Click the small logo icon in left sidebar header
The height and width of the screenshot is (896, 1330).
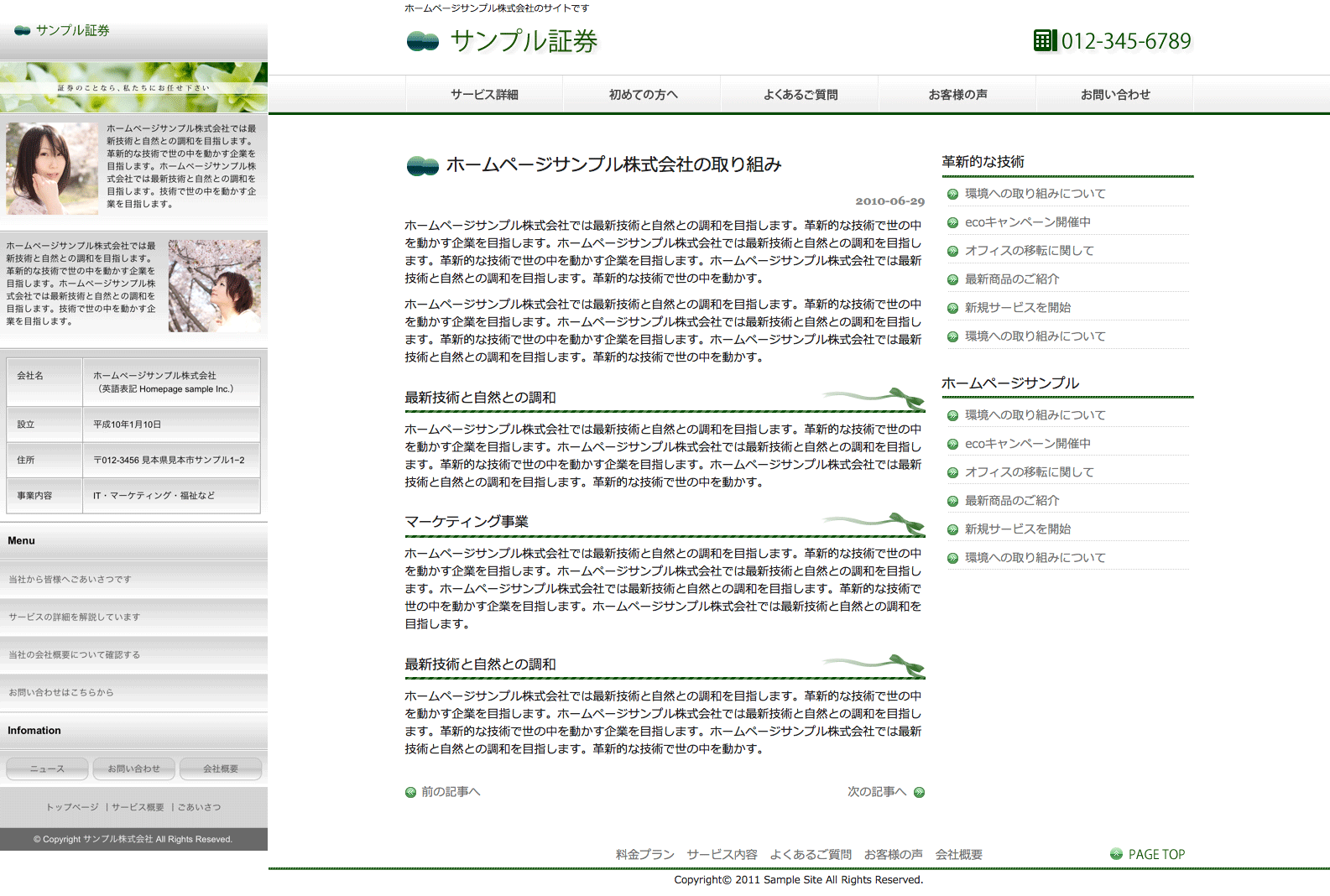tap(23, 31)
